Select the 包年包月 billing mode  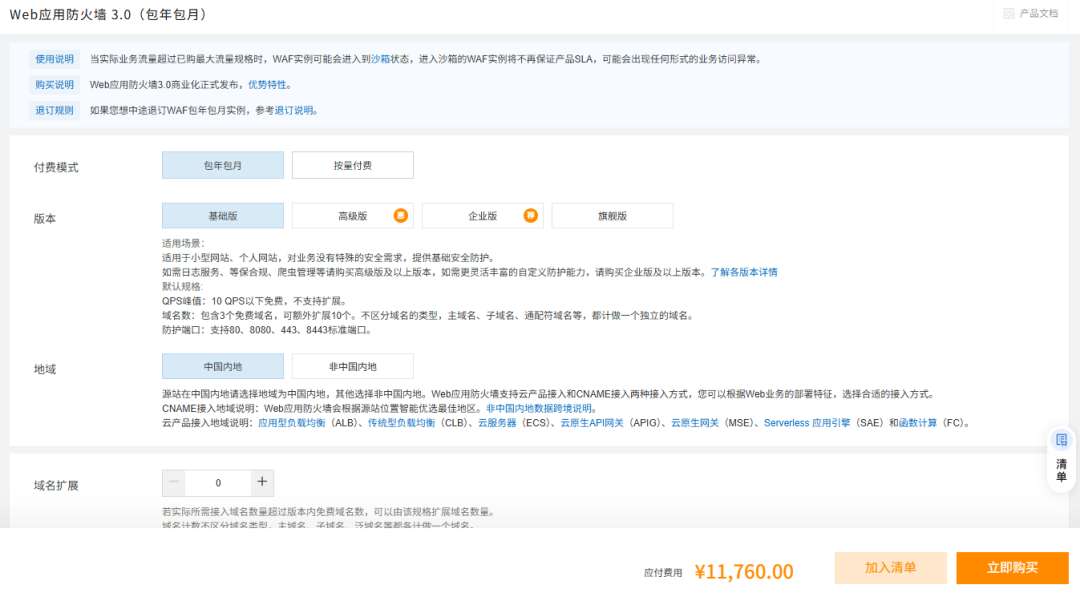point(222,165)
